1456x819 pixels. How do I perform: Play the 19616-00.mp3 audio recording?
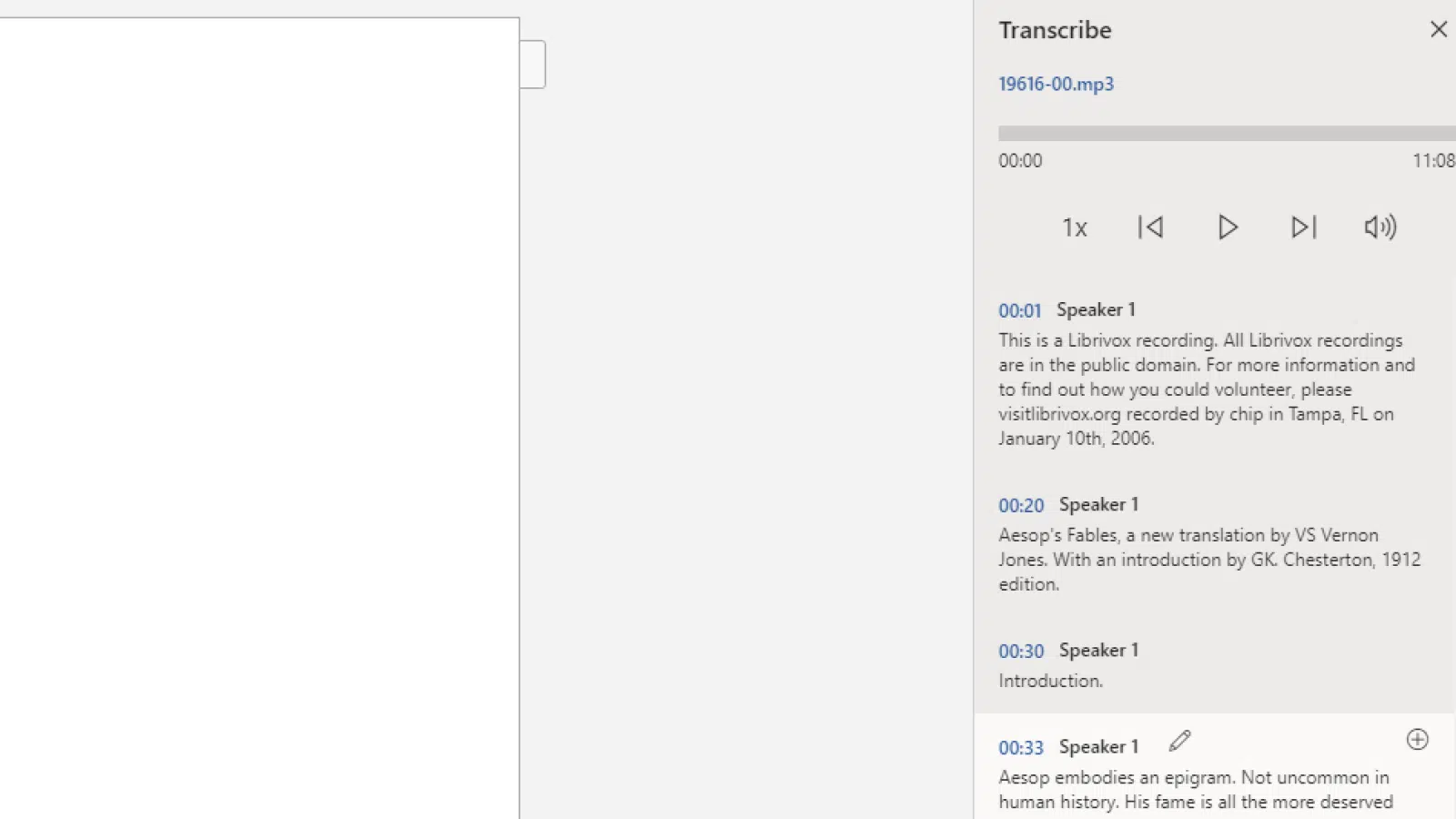point(1227,227)
